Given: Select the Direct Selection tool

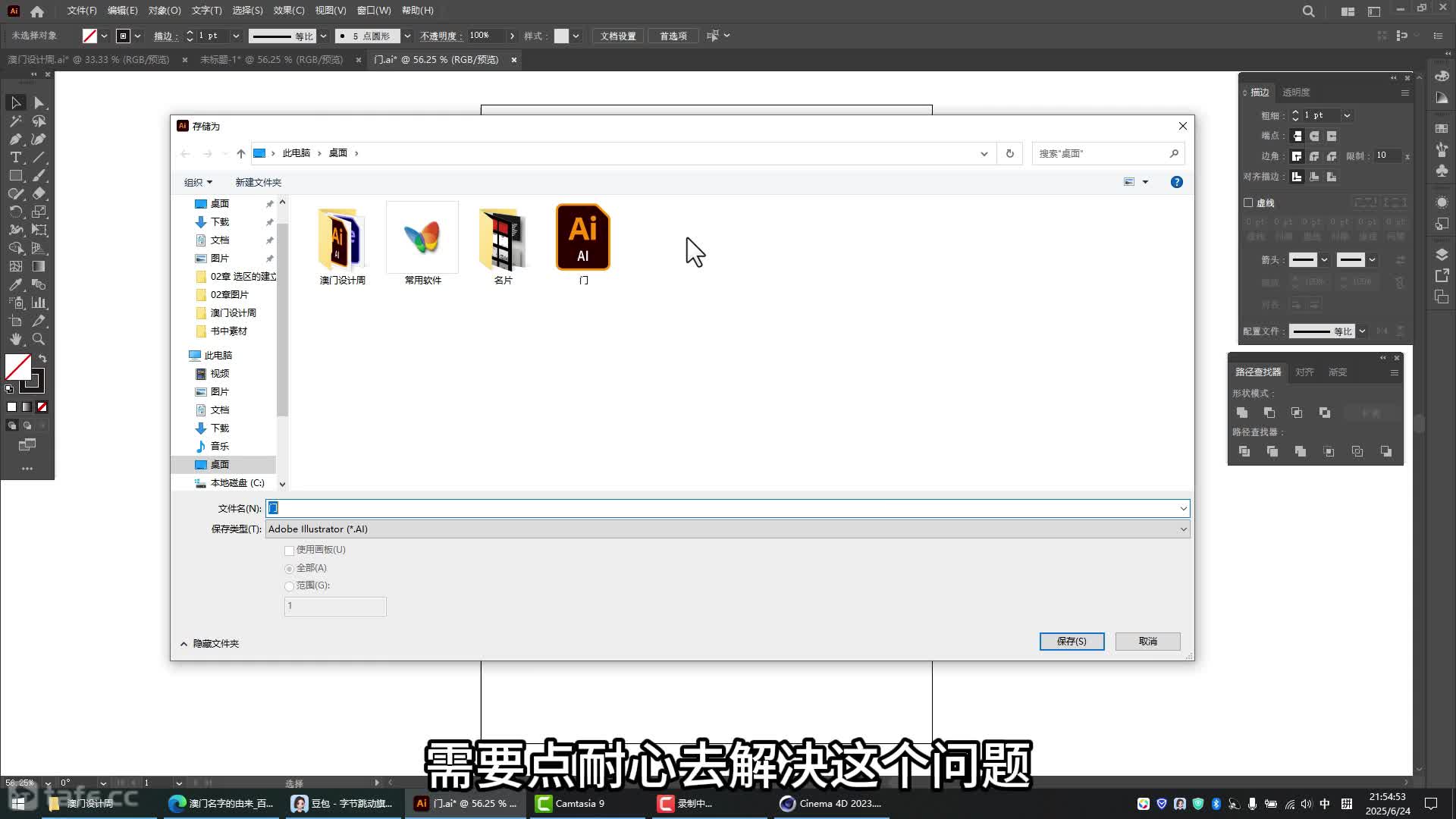Looking at the screenshot, I should click(39, 102).
